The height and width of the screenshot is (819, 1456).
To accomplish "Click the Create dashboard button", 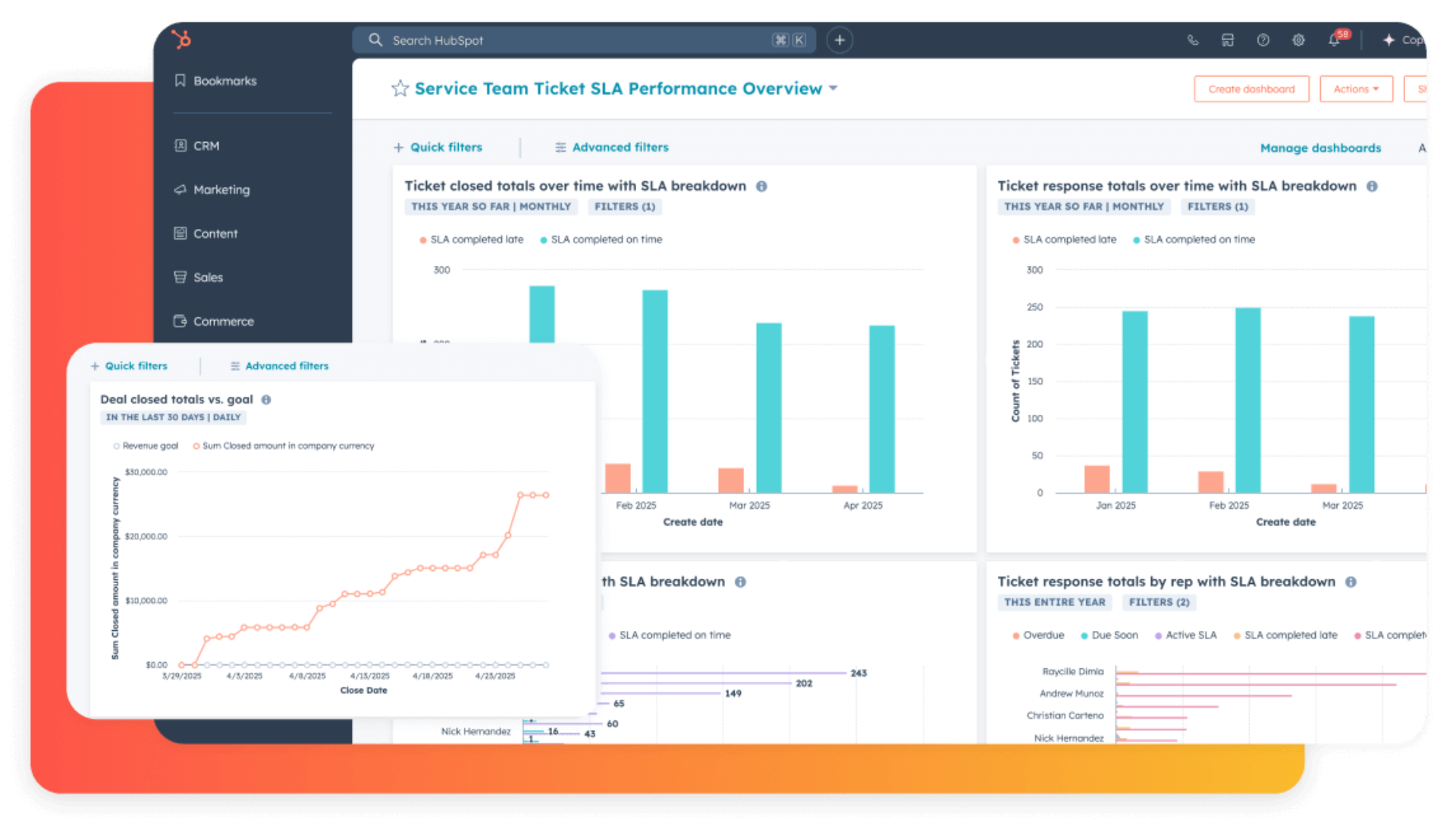I will [x=1251, y=89].
